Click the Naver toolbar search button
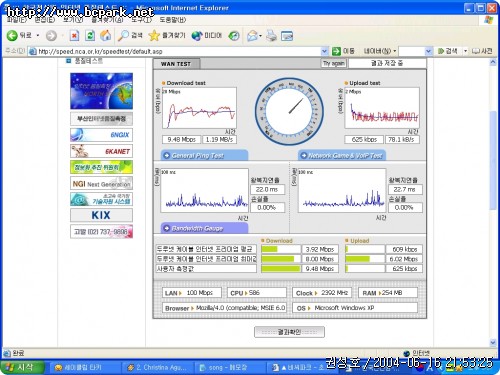 448,51
